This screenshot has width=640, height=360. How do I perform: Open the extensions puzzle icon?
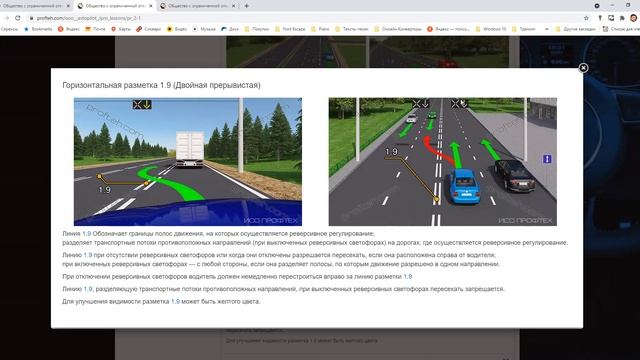[622, 18]
